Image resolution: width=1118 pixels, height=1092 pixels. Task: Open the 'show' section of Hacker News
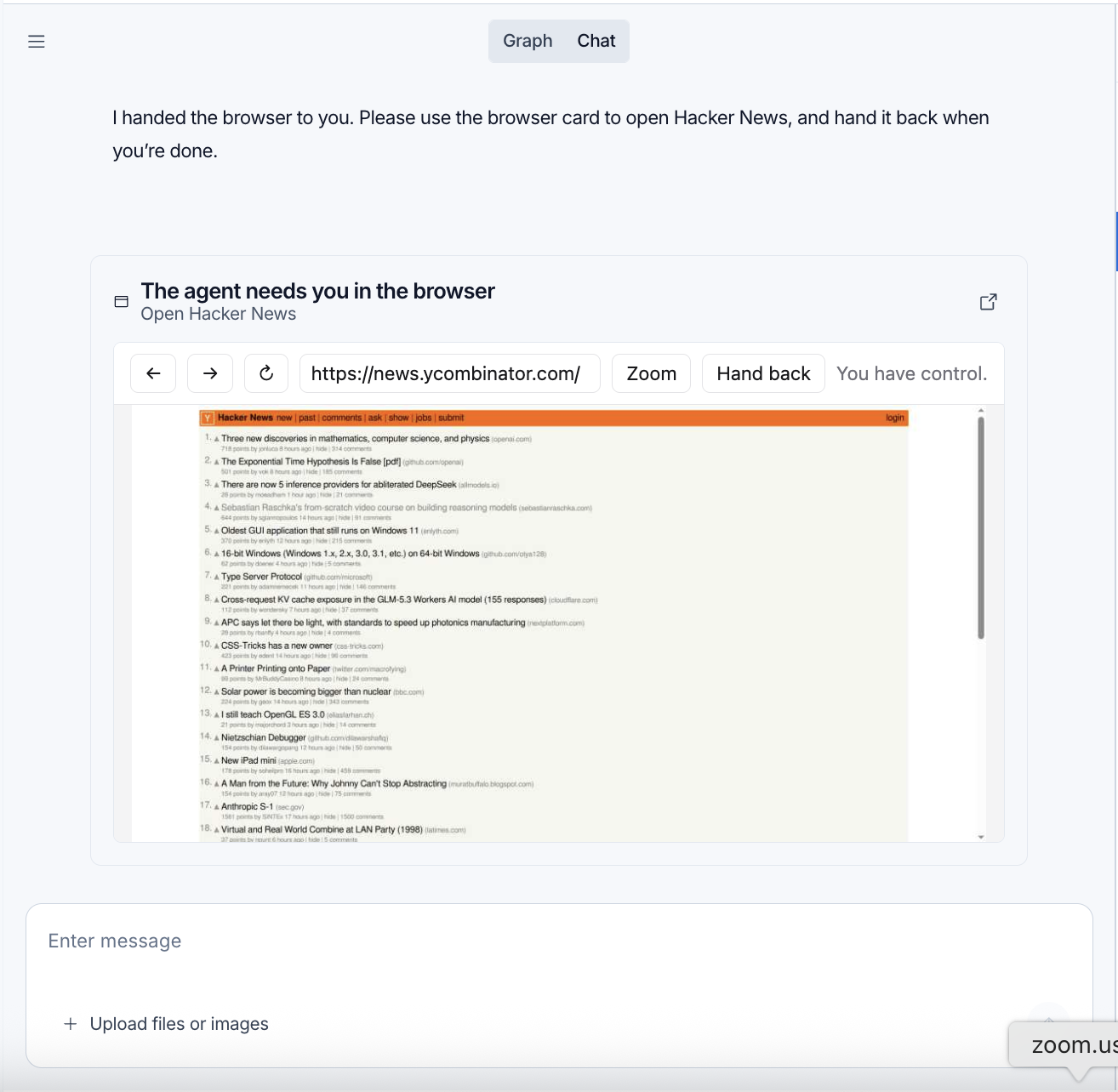[x=399, y=418]
